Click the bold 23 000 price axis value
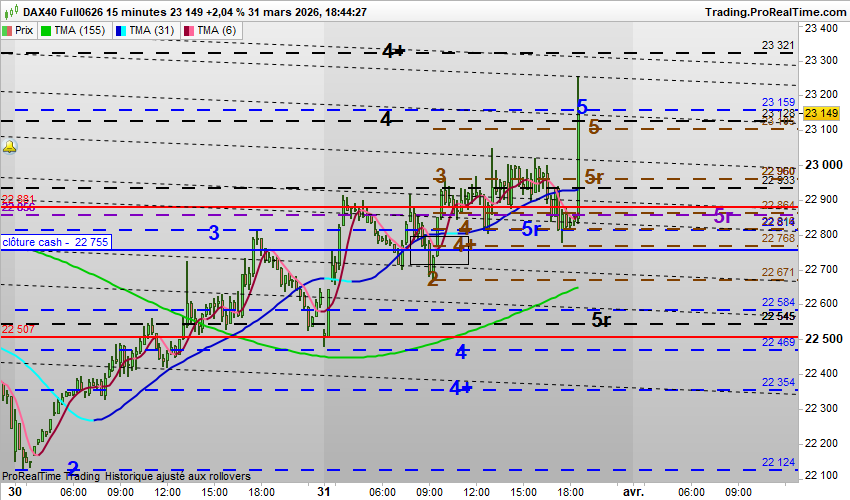This screenshot has width=850, height=500. [x=823, y=165]
